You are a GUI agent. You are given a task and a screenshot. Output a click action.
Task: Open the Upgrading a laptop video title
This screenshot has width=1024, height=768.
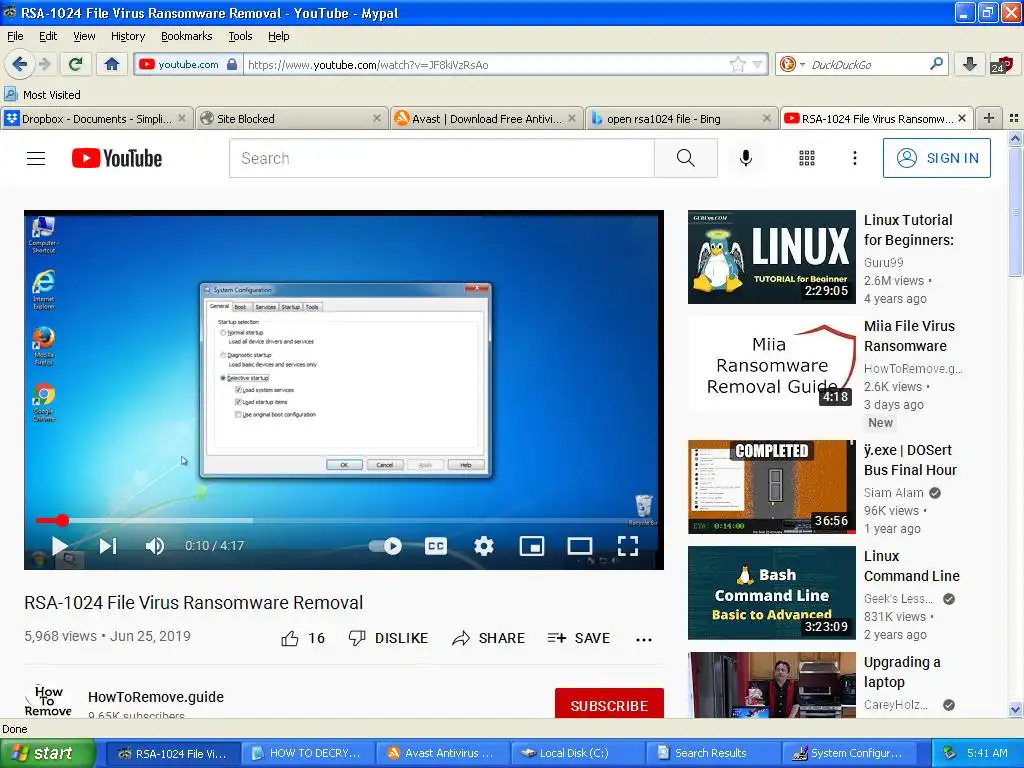(902, 672)
